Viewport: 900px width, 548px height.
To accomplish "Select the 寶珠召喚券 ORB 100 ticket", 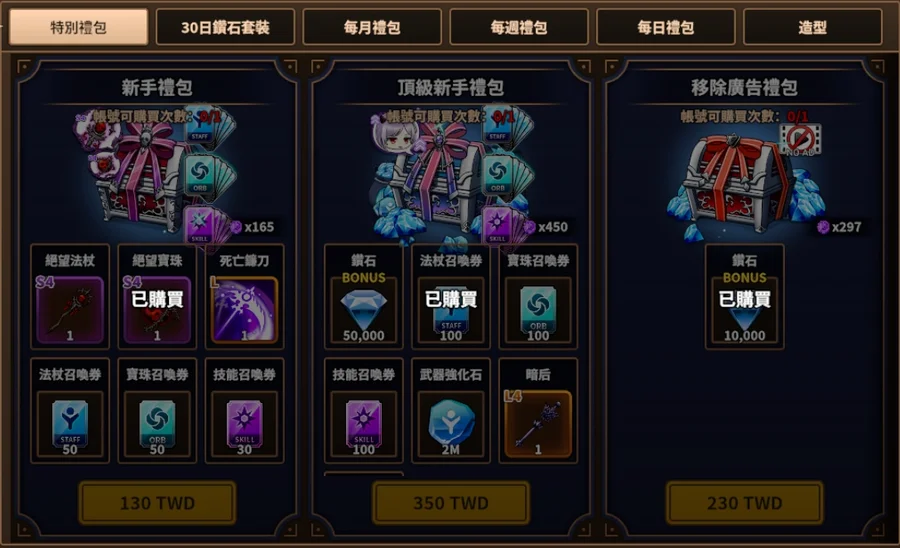I will click(538, 310).
